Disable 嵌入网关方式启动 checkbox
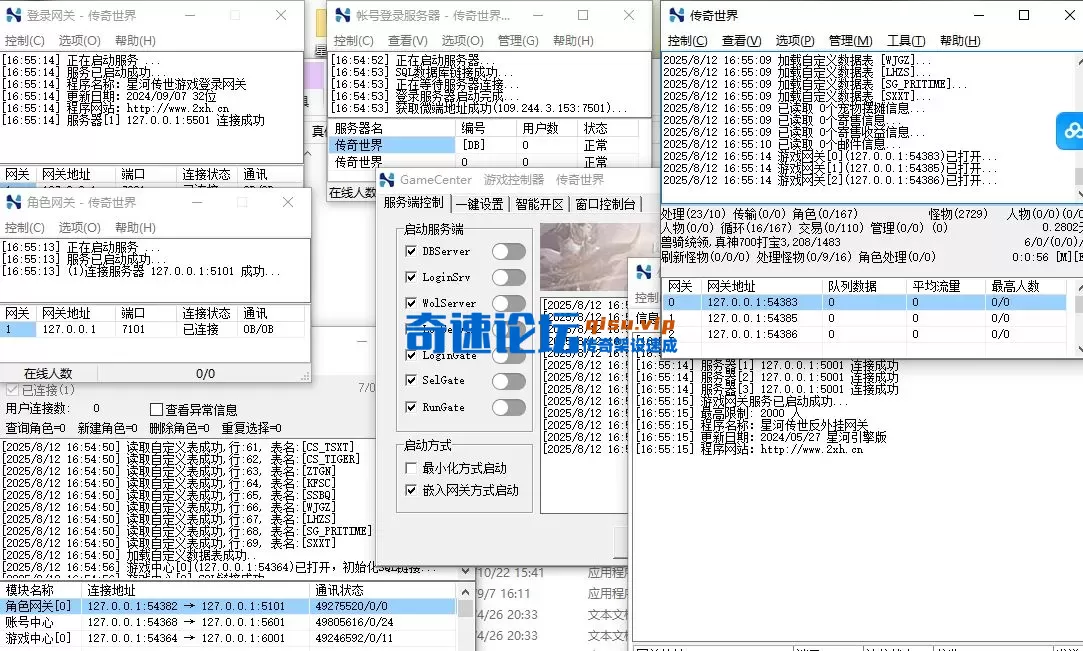Viewport: 1083px width, 651px height. pyautogui.click(x=411, y=490)
